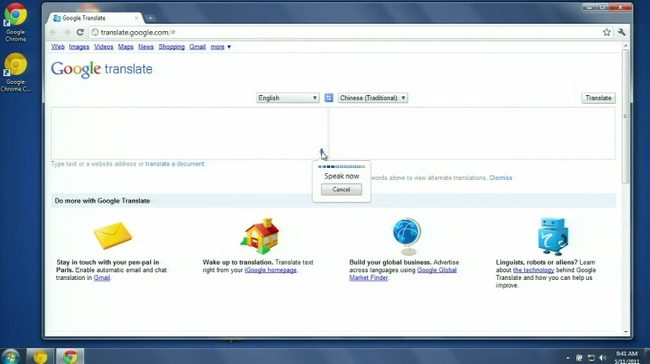Open Chinese (Traditional) target language dropdown
Image resolution: width=650 pixels, height=364 pixels.
373,98
